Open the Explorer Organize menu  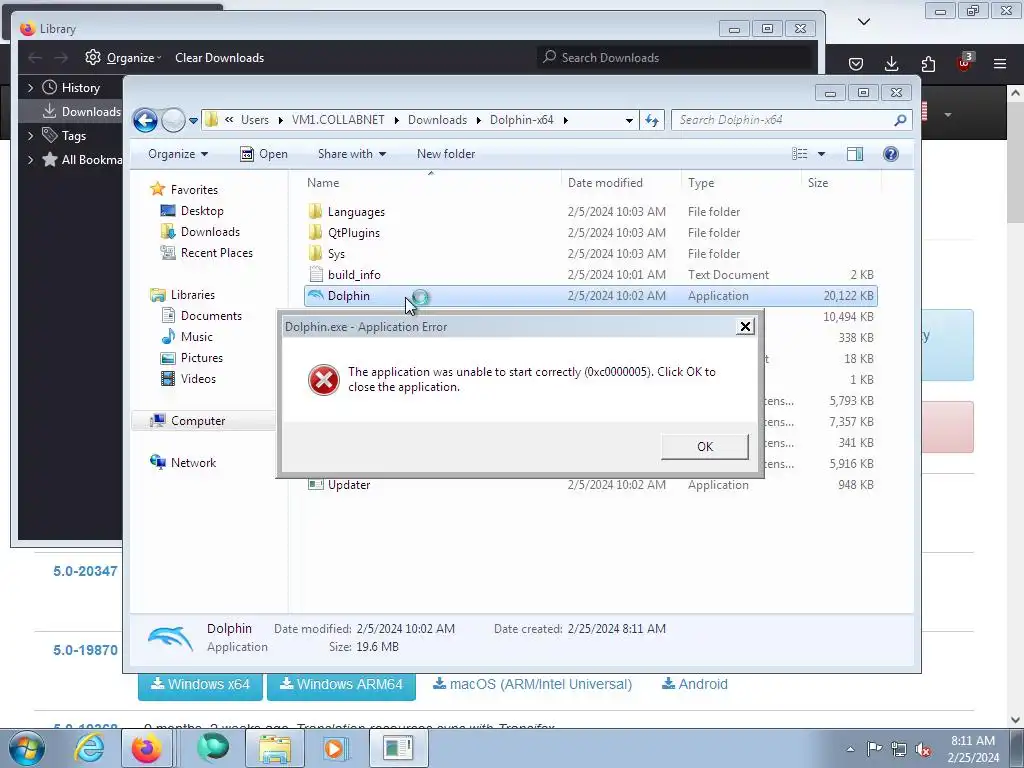click(178, 154)
